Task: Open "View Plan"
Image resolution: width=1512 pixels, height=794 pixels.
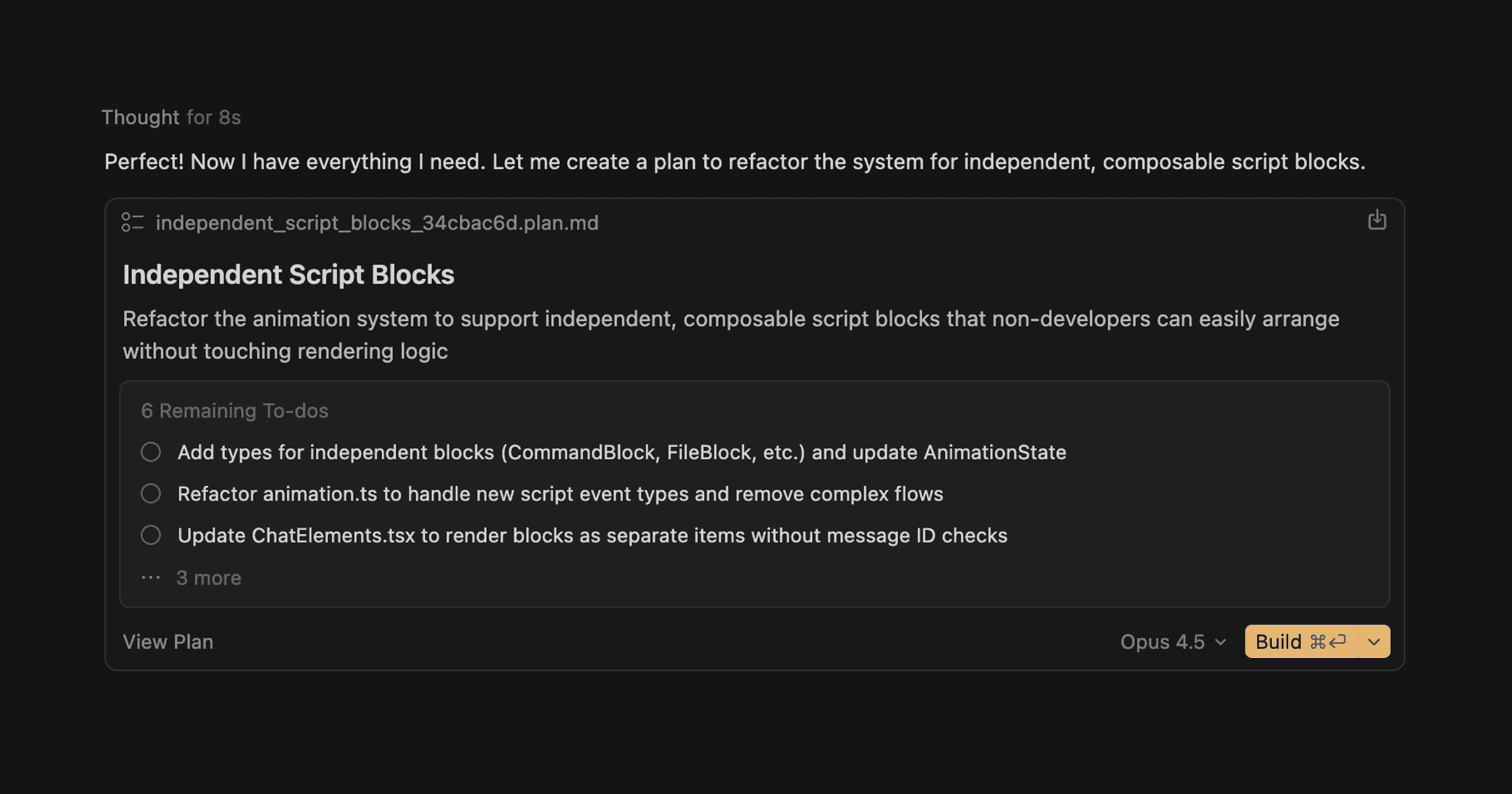Action: tap(168, 642)
